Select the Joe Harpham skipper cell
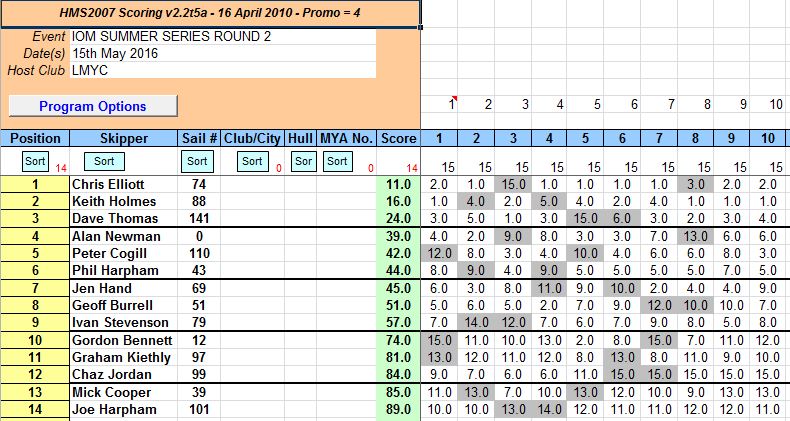Image resolution: width=790 pixels, height=421 pixels. click(123, 409)
